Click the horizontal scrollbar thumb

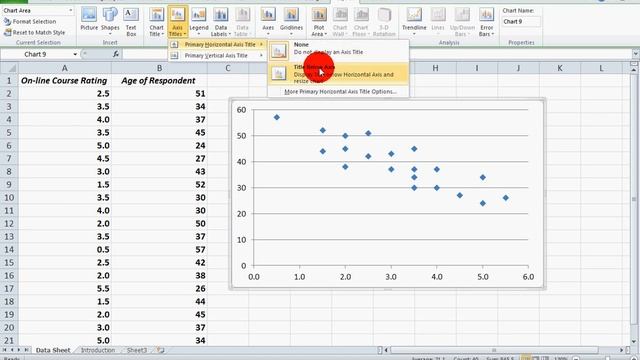(x=494, y=350)
